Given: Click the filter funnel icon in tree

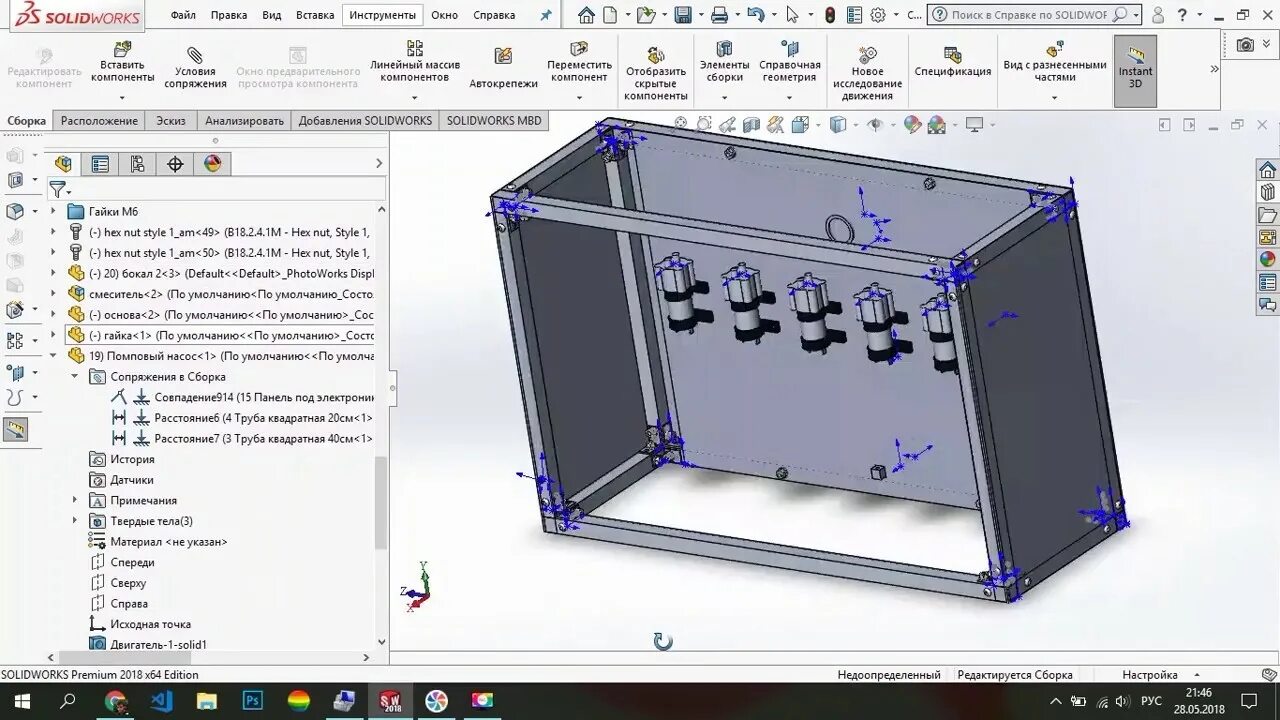Looking at the screenshot, I should [x=58, y=189].
